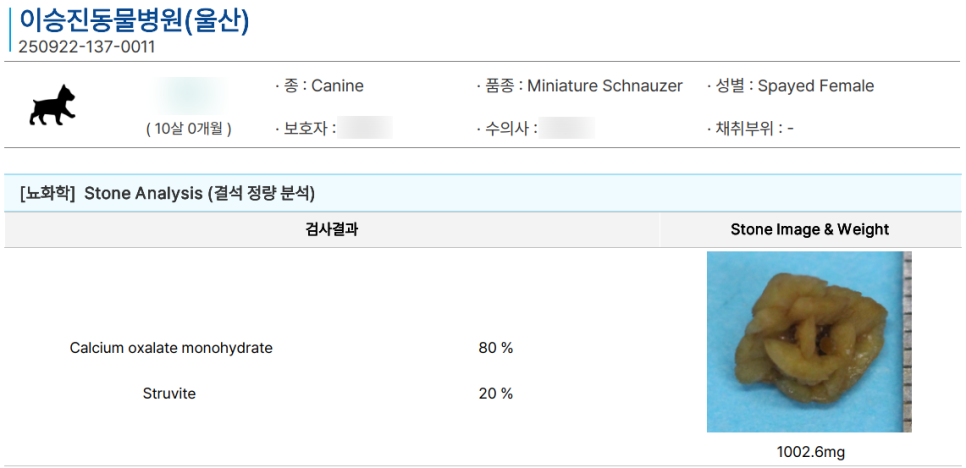The width and height of the screenshot is (966, 468).
Task: Open the stone photo thumbnail
Action: coord(808,341)
